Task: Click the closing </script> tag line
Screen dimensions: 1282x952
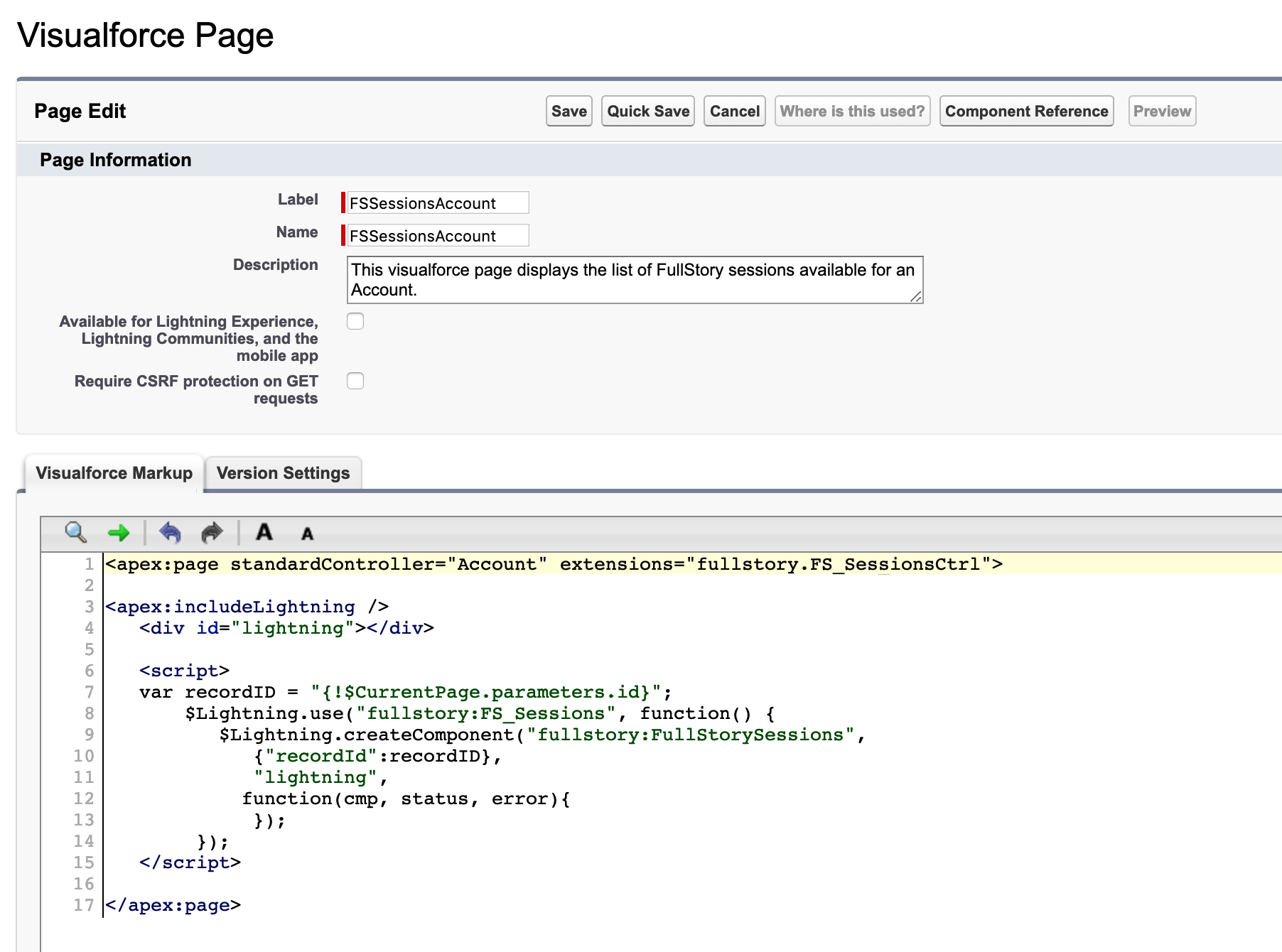Action: tap(190, 862)
